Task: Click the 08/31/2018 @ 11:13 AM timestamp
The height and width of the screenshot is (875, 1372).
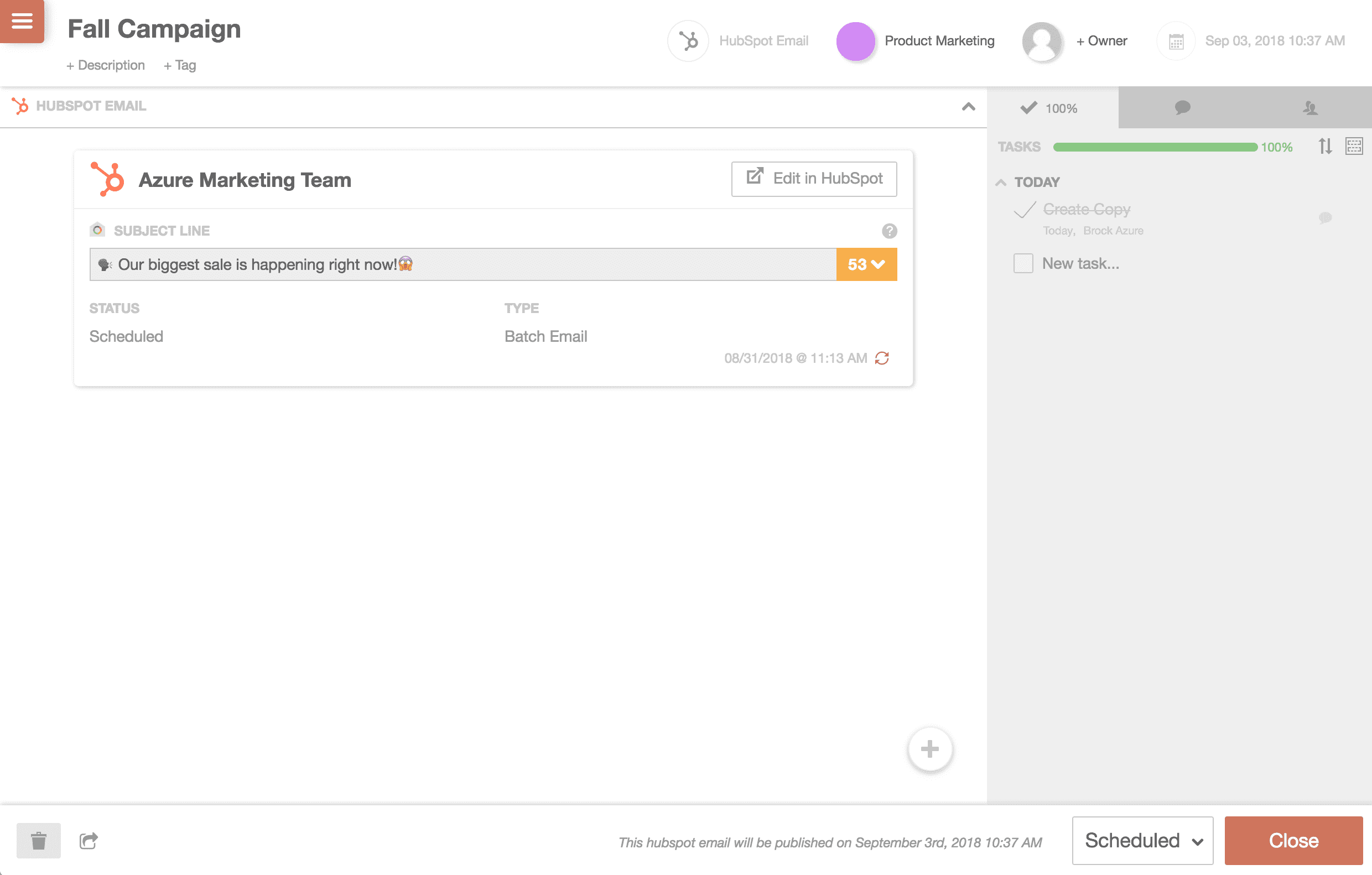Action: point(796,358)
